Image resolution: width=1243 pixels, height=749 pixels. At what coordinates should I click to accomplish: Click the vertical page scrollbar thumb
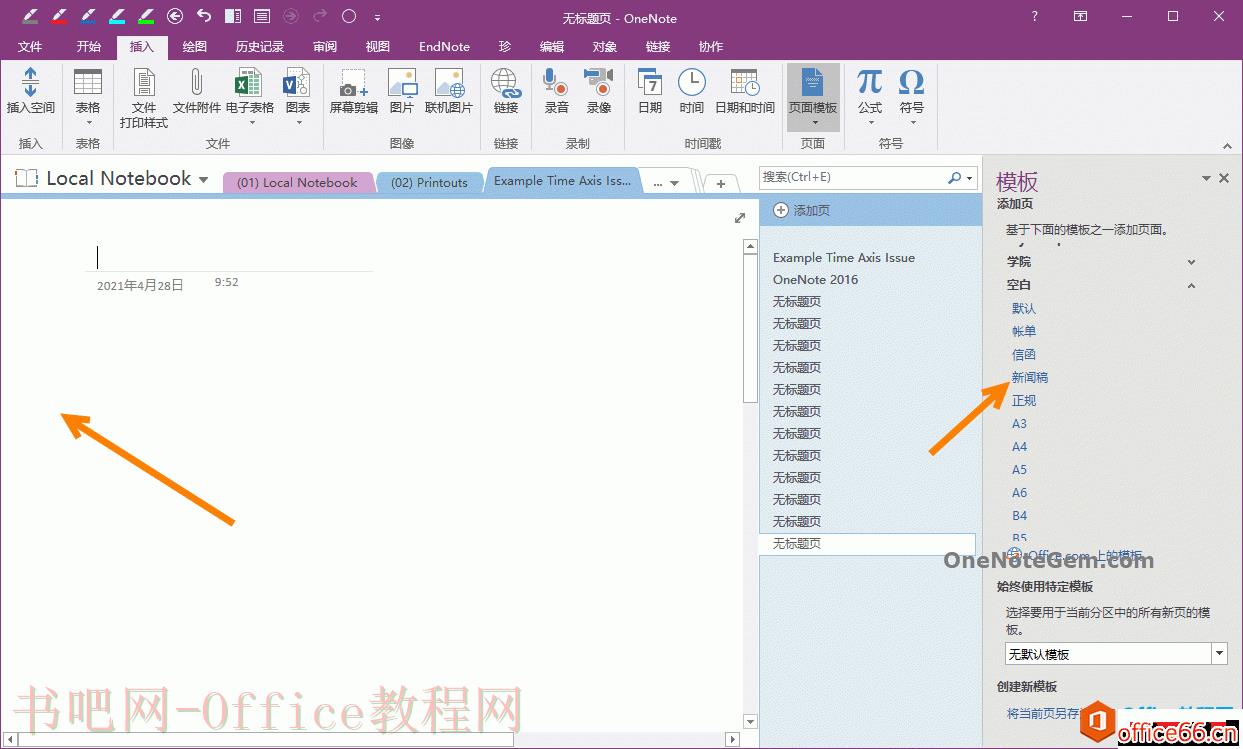pyautogui.click(x=750, y=328)
